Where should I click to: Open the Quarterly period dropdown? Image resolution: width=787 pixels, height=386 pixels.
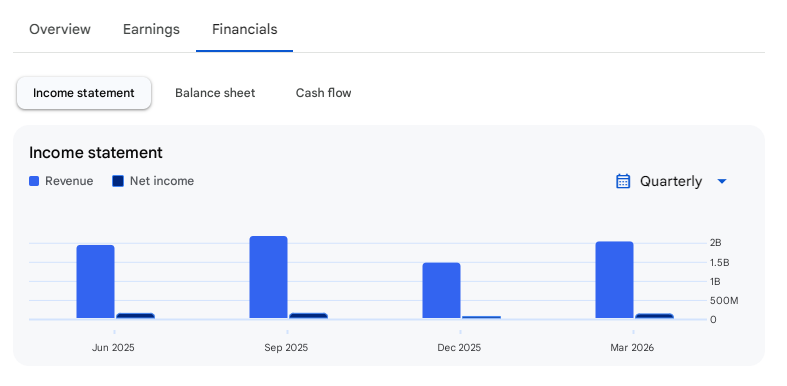[x=671, y=181]
